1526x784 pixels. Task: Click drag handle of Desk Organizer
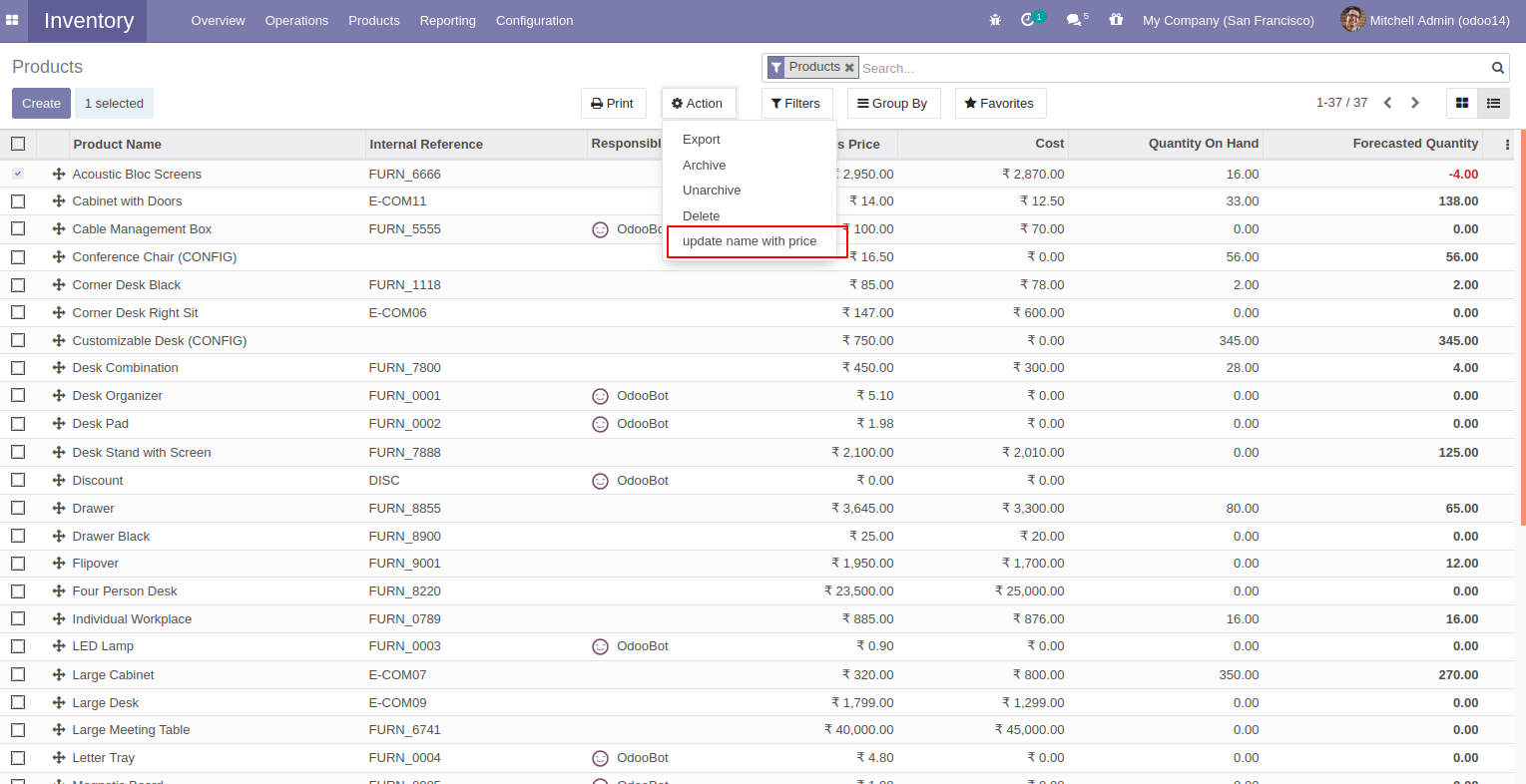pyautogui.click(x=59, y=396)
